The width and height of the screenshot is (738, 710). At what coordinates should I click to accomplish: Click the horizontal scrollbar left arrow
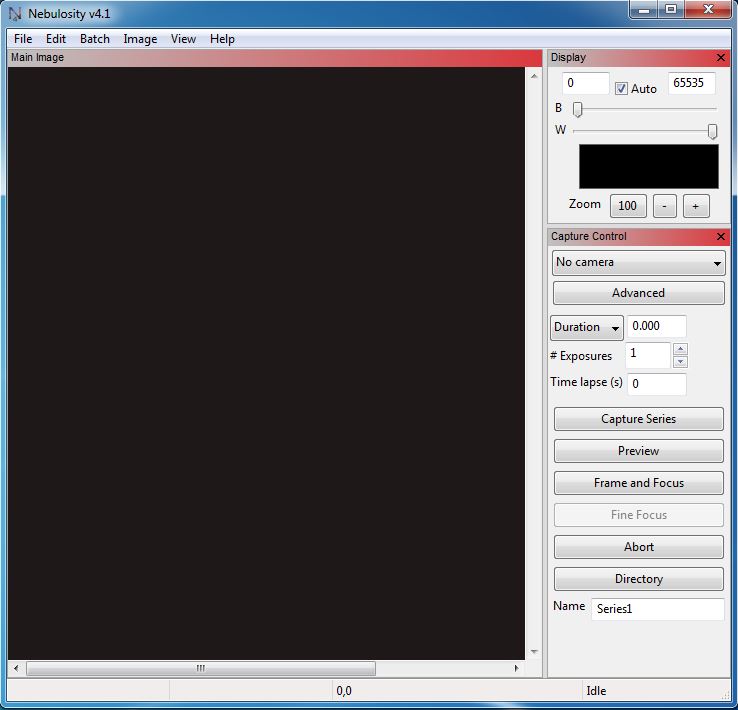point(16,668)
